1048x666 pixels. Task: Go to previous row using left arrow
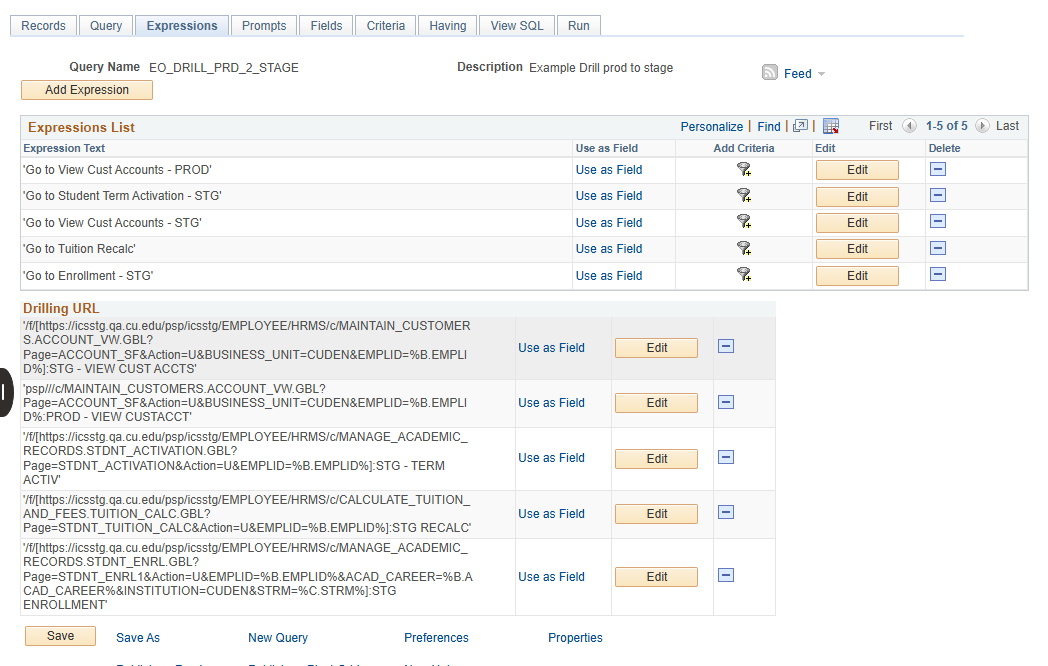pyautogui.click(x=909, y=126)
